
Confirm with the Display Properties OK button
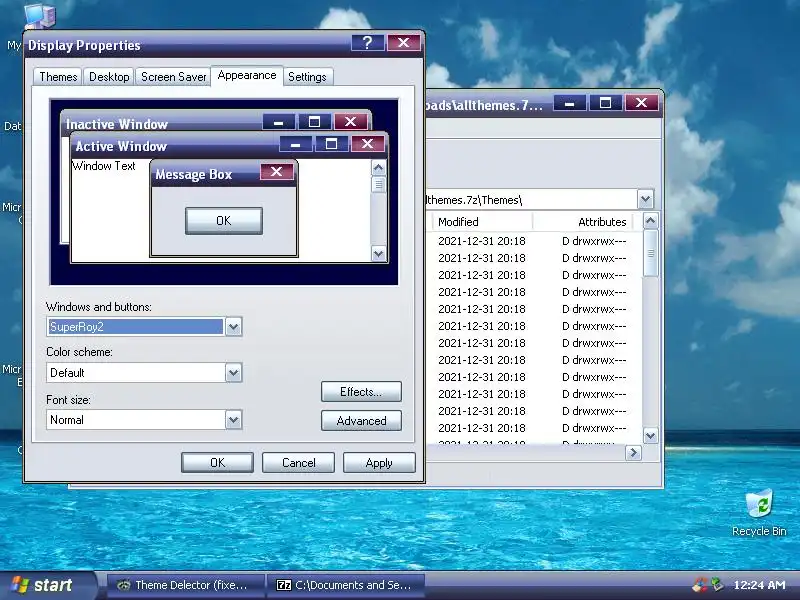click(x=217, y=463)
